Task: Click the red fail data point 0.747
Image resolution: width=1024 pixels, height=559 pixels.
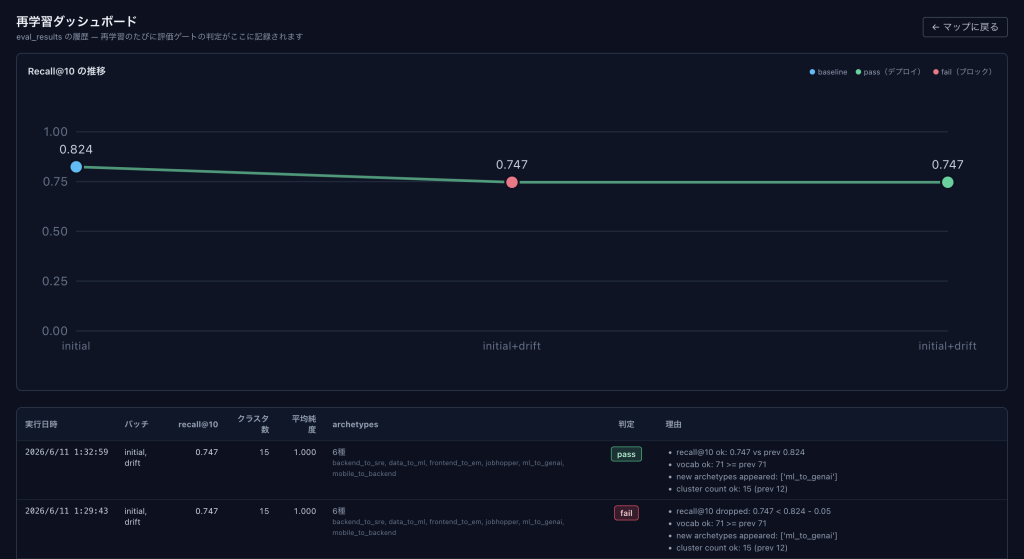Action: tap(512, 182)
